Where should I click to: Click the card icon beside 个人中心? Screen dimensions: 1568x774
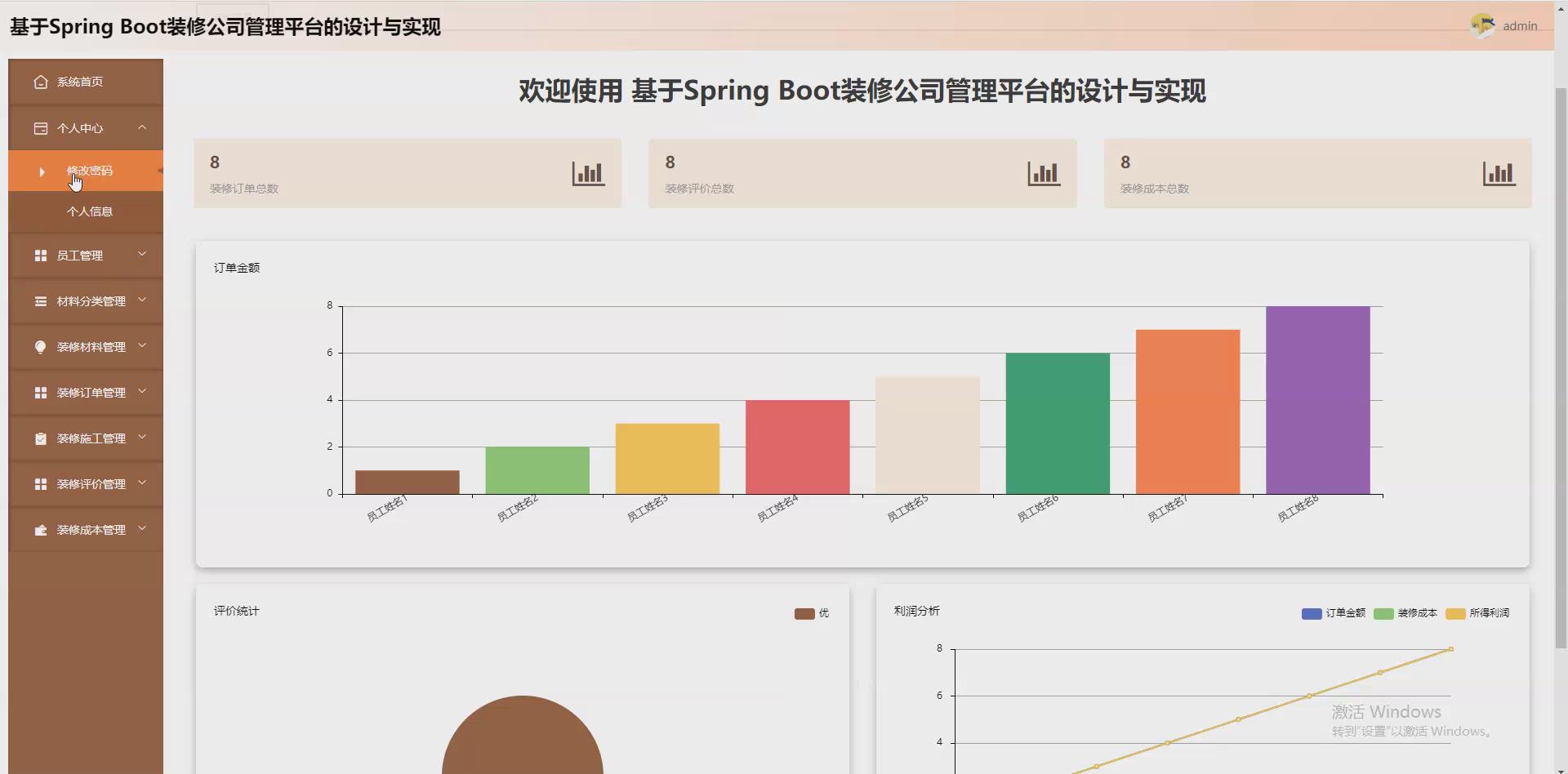point(40,128)
